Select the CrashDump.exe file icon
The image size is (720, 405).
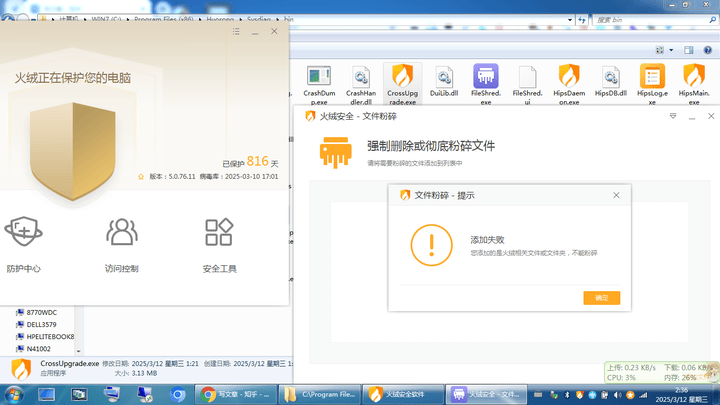319,76
